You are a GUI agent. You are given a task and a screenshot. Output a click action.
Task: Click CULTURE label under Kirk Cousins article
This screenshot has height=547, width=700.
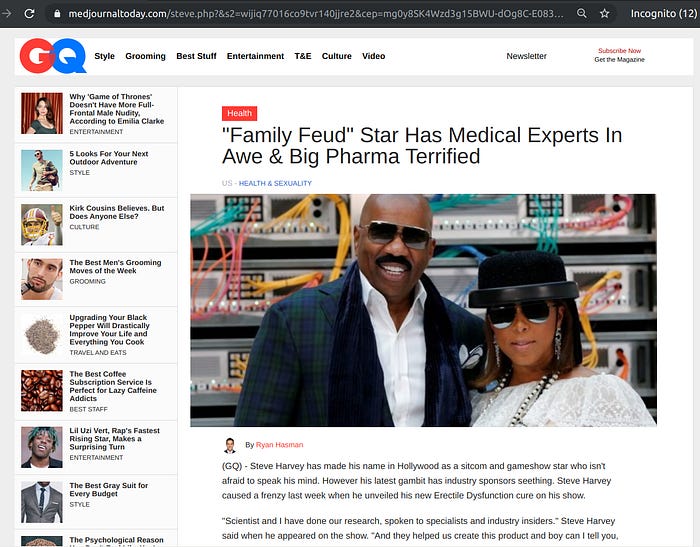(84, 227)
